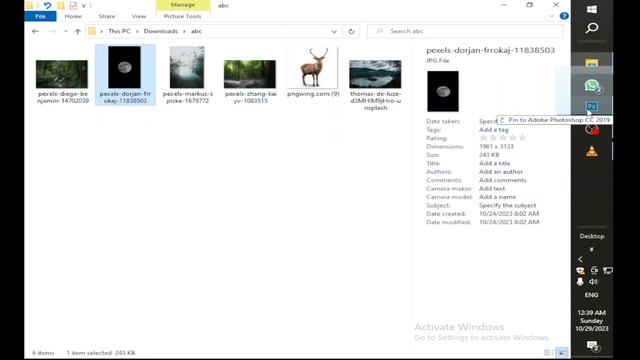Click This PC in the breadcrumb

point(119,31)
